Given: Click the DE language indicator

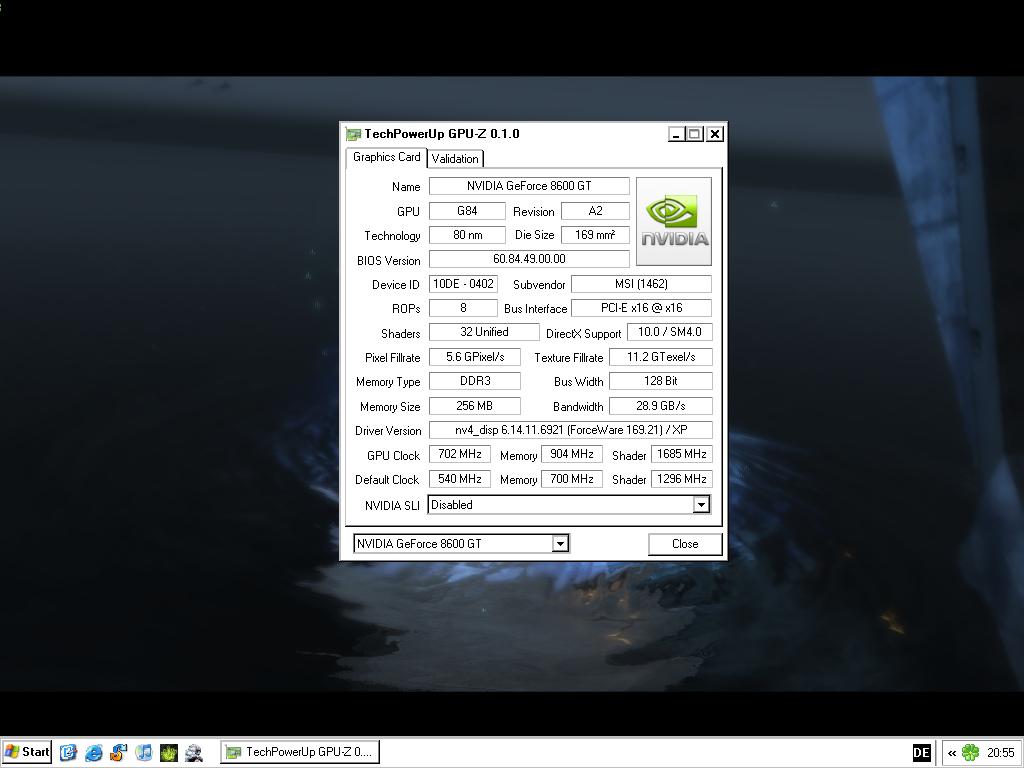Looking at the screenshot, I should coord(921,753).
